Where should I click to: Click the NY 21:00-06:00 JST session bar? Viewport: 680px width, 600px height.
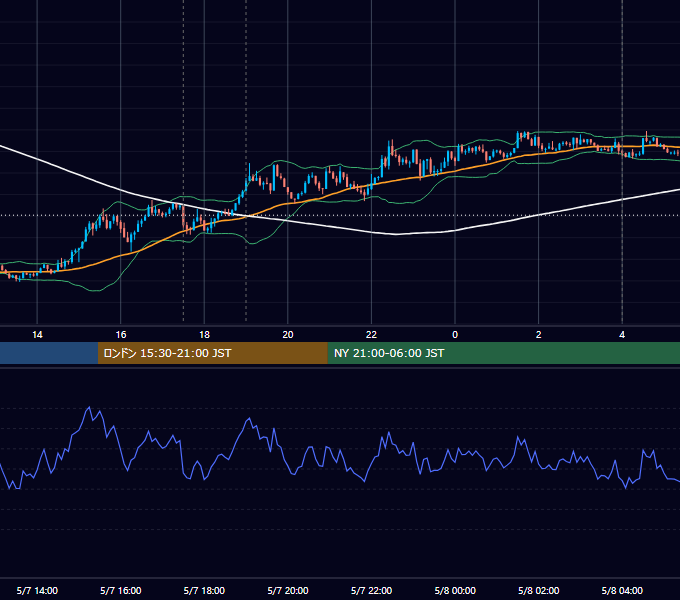click(503, 353)
